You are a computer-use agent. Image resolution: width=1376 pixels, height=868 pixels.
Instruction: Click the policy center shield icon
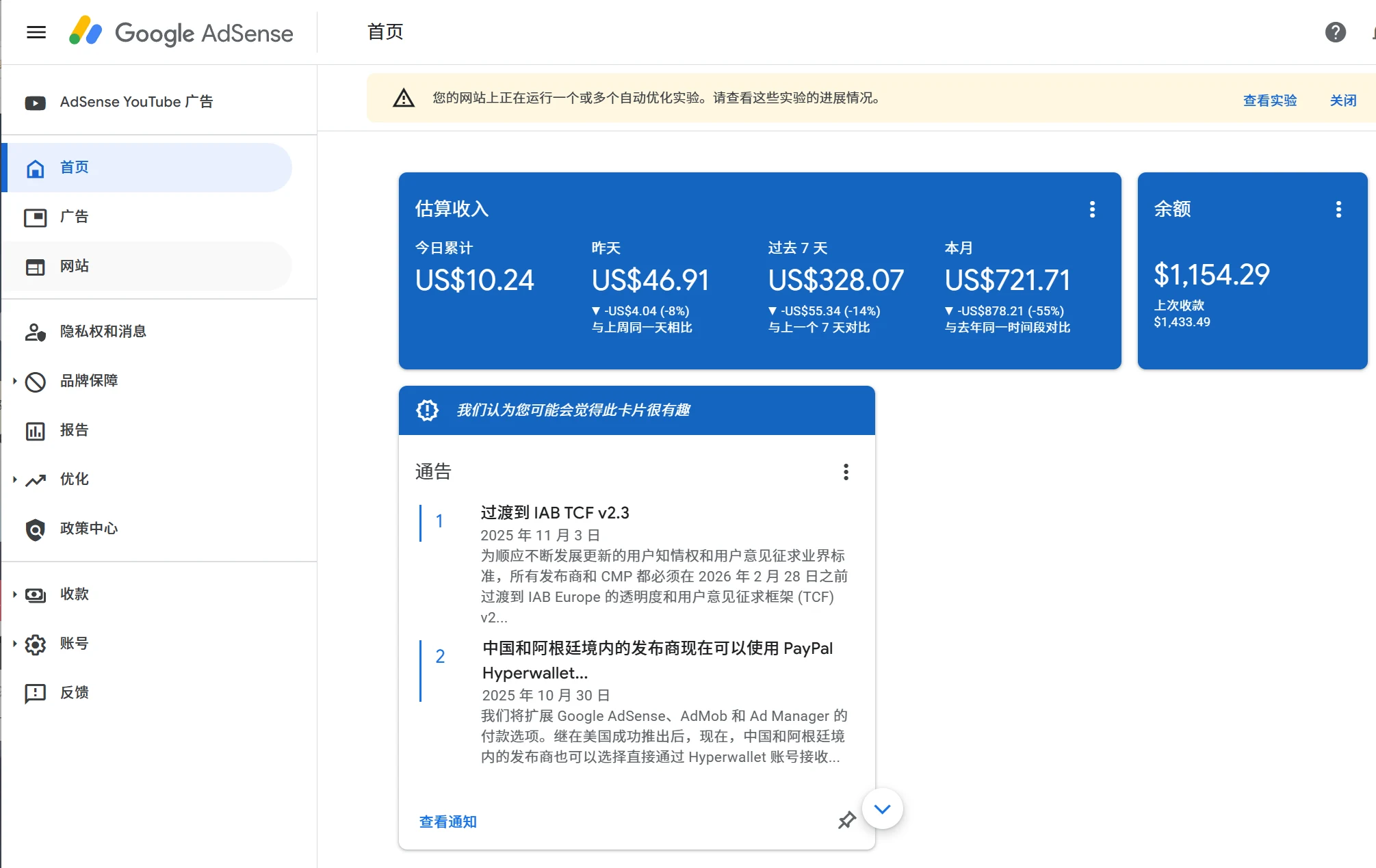(36, 529)
